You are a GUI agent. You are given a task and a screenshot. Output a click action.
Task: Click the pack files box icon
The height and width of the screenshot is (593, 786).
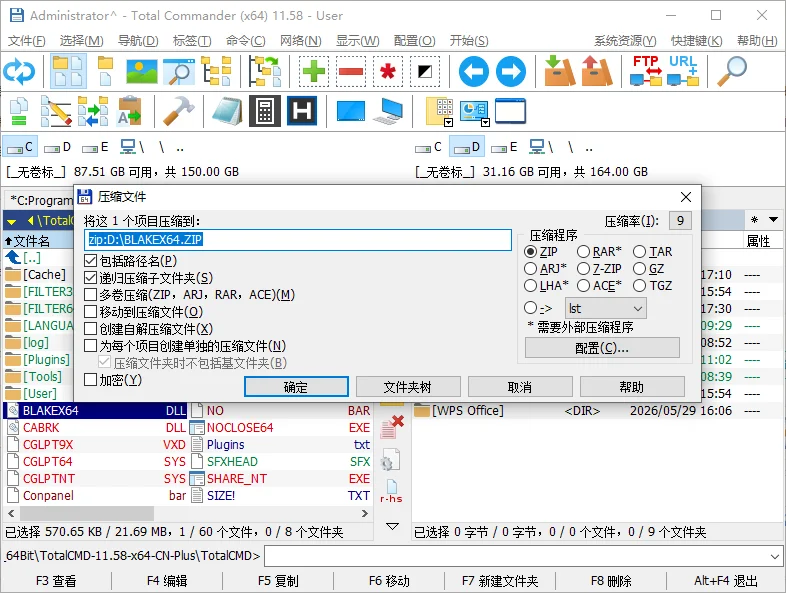559,72
